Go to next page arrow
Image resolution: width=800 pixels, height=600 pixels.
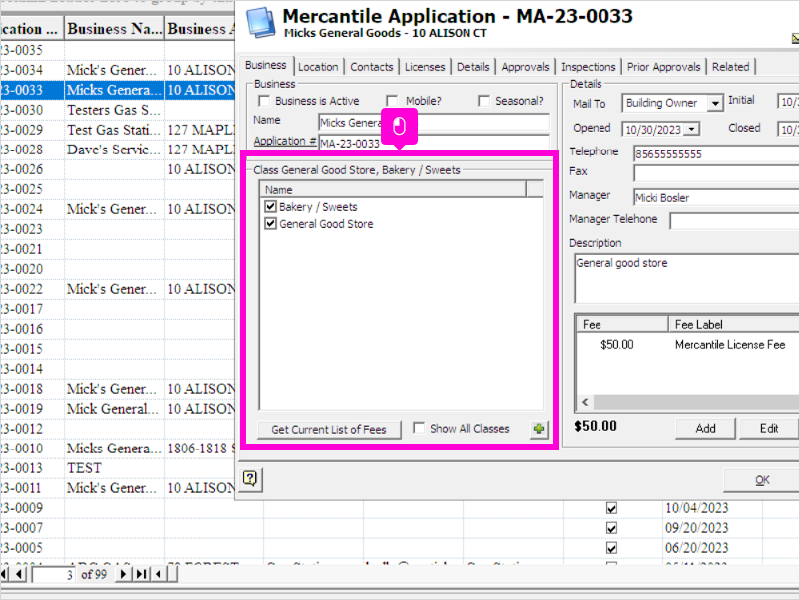pos(123,574)
